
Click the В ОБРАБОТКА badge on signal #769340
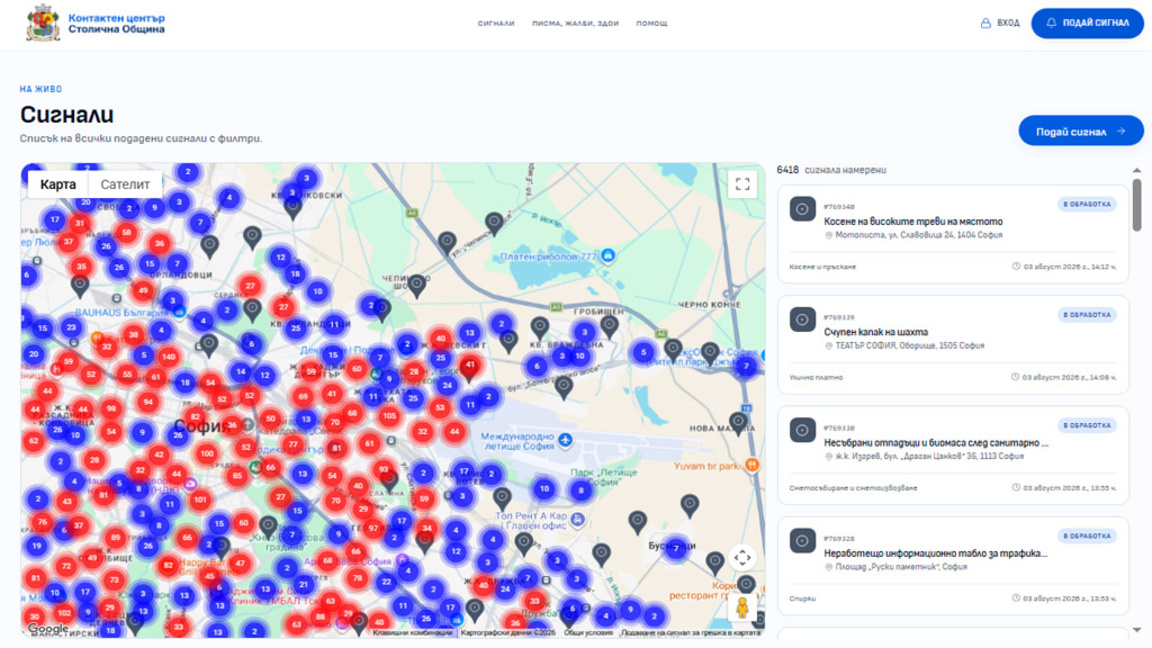point(1087,204)
